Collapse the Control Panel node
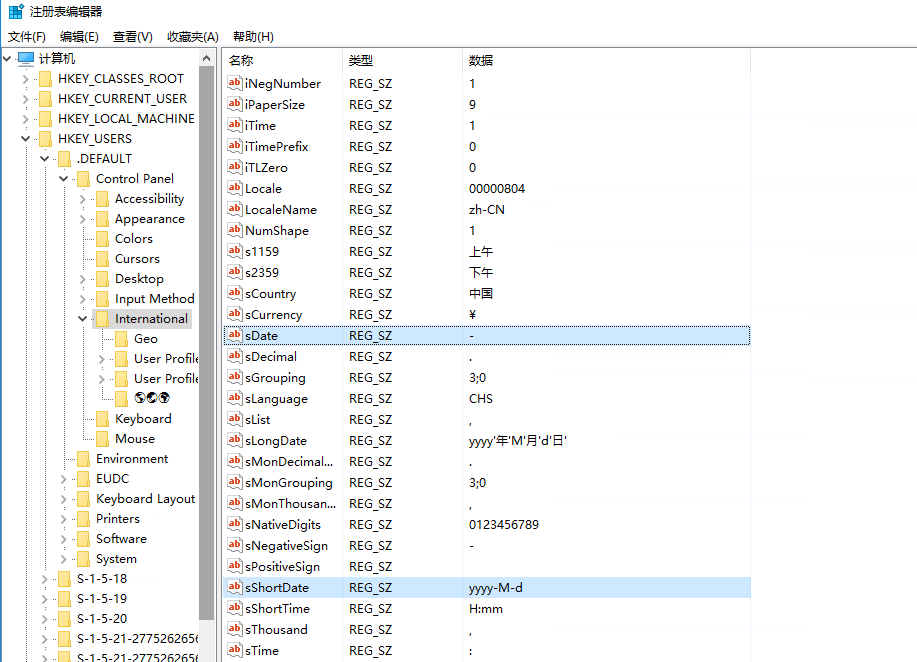 (63, 179)
